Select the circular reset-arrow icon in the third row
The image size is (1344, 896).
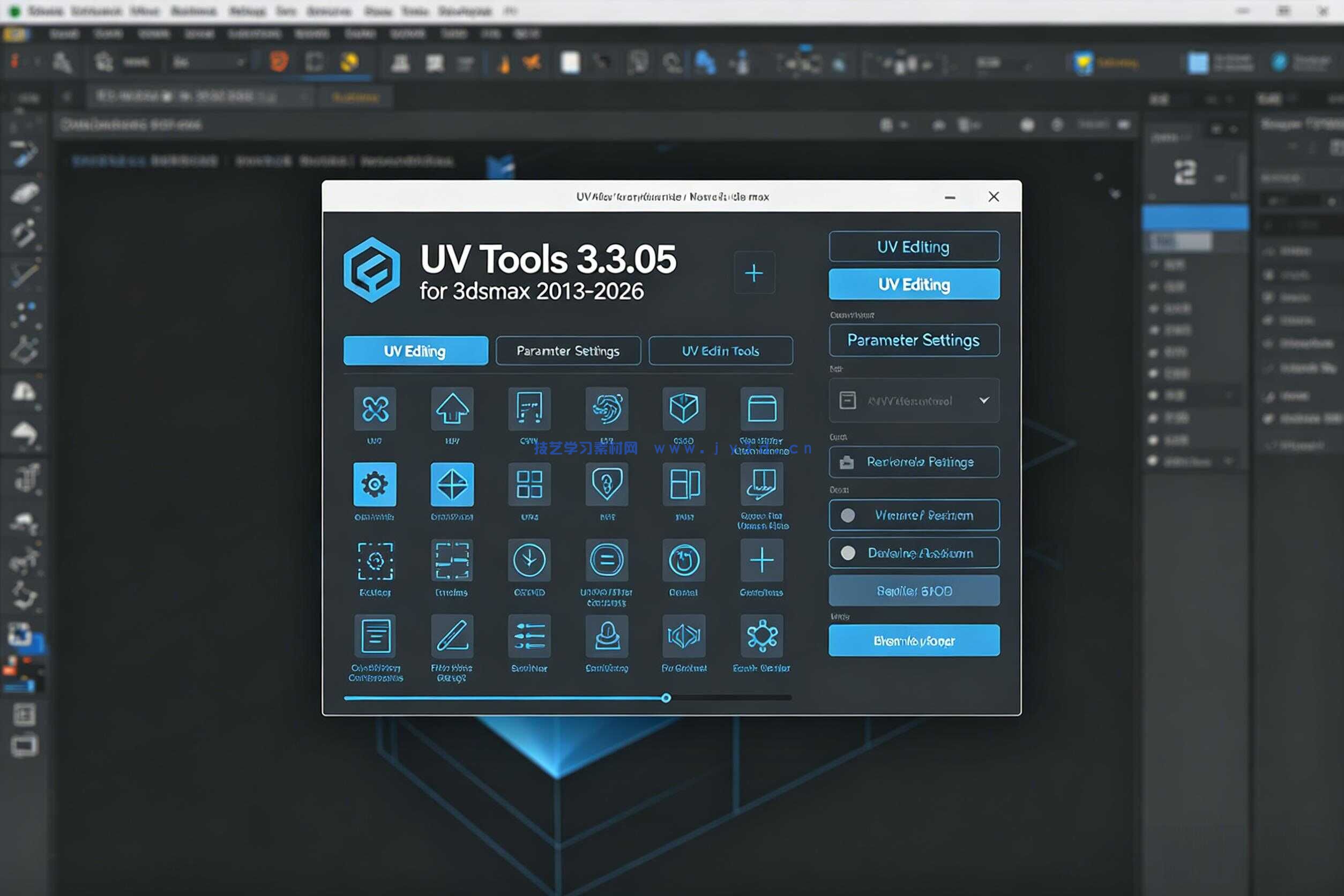[684, 561]
